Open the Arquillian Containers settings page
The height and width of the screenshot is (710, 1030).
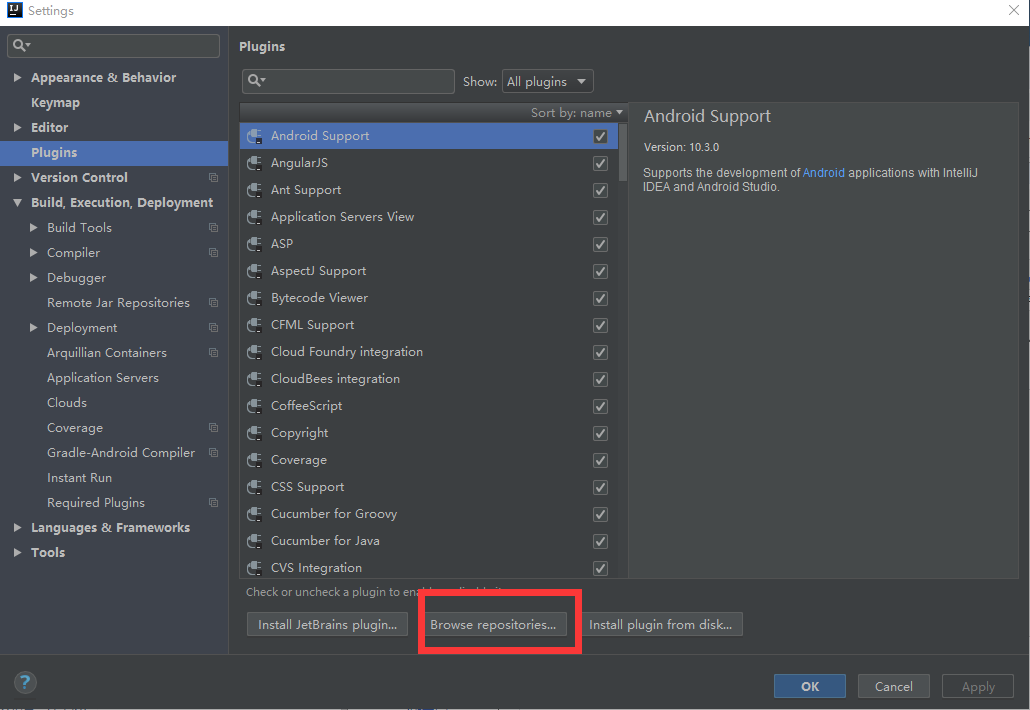tap(106, 353)
